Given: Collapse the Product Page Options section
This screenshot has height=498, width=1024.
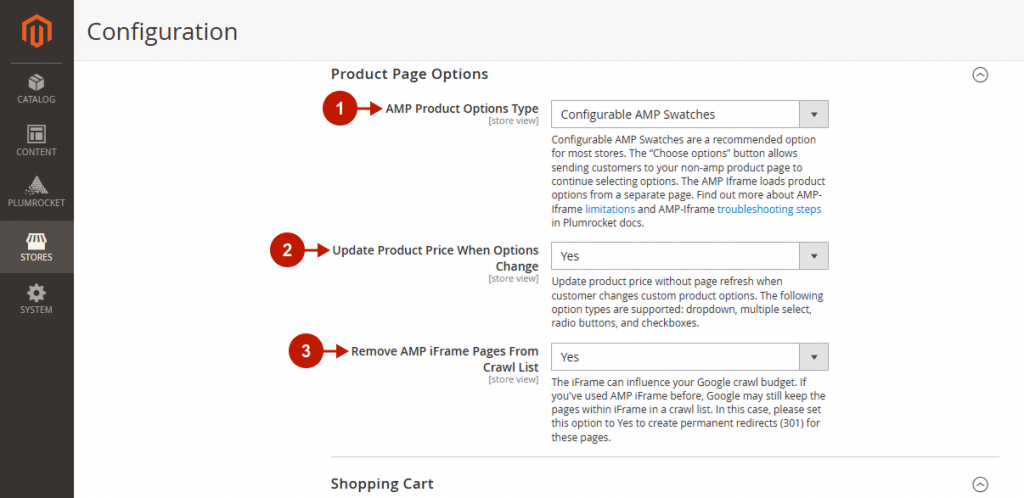Looking at the screenshot, I should [x=980, y=75].
